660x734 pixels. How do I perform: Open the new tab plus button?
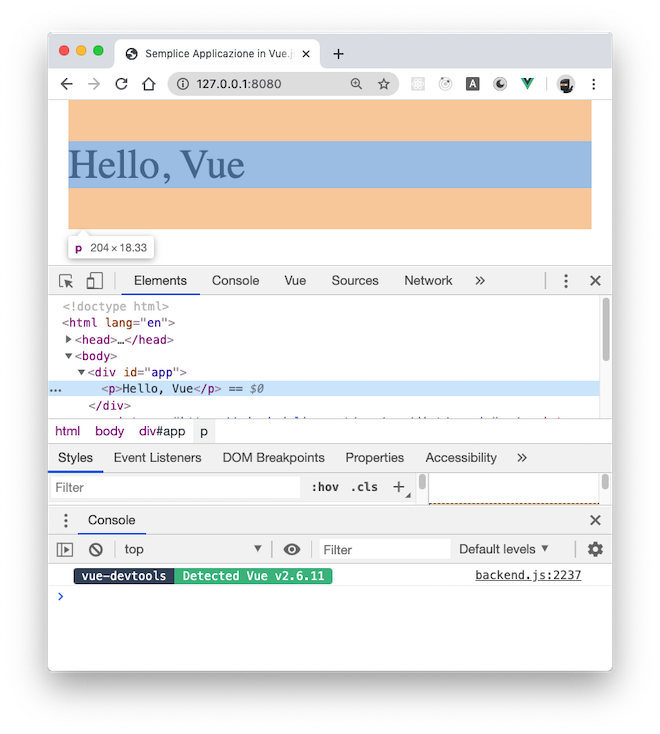338,54
